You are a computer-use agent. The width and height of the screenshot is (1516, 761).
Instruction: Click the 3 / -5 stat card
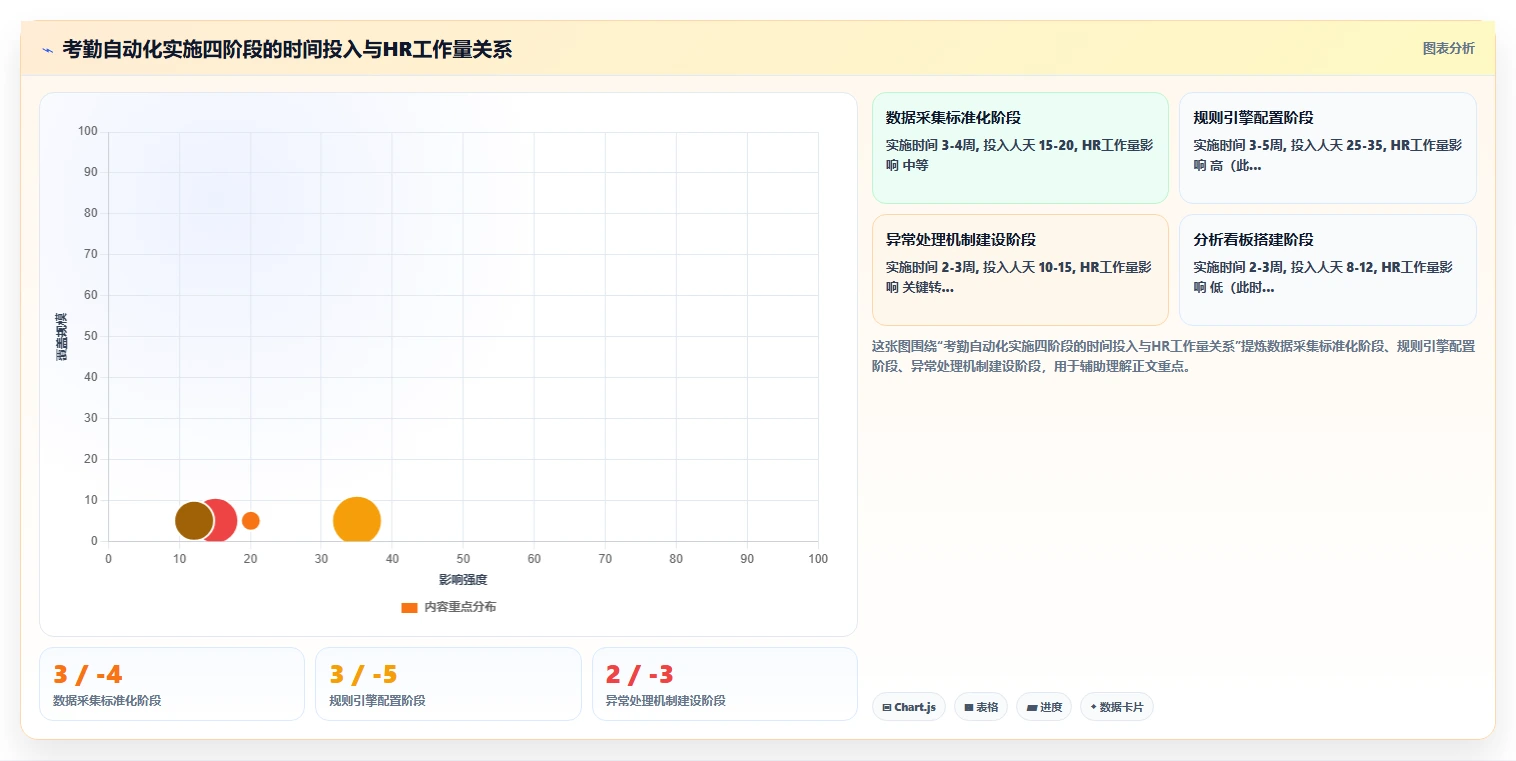[x=448, y=684]
